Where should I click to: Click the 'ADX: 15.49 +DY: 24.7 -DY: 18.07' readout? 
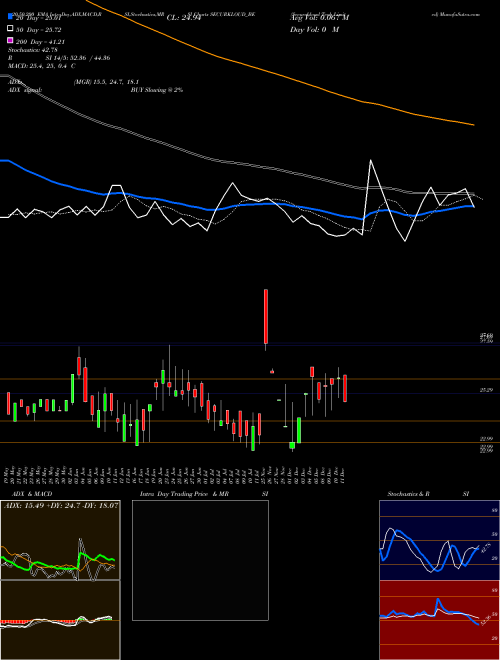61,505
